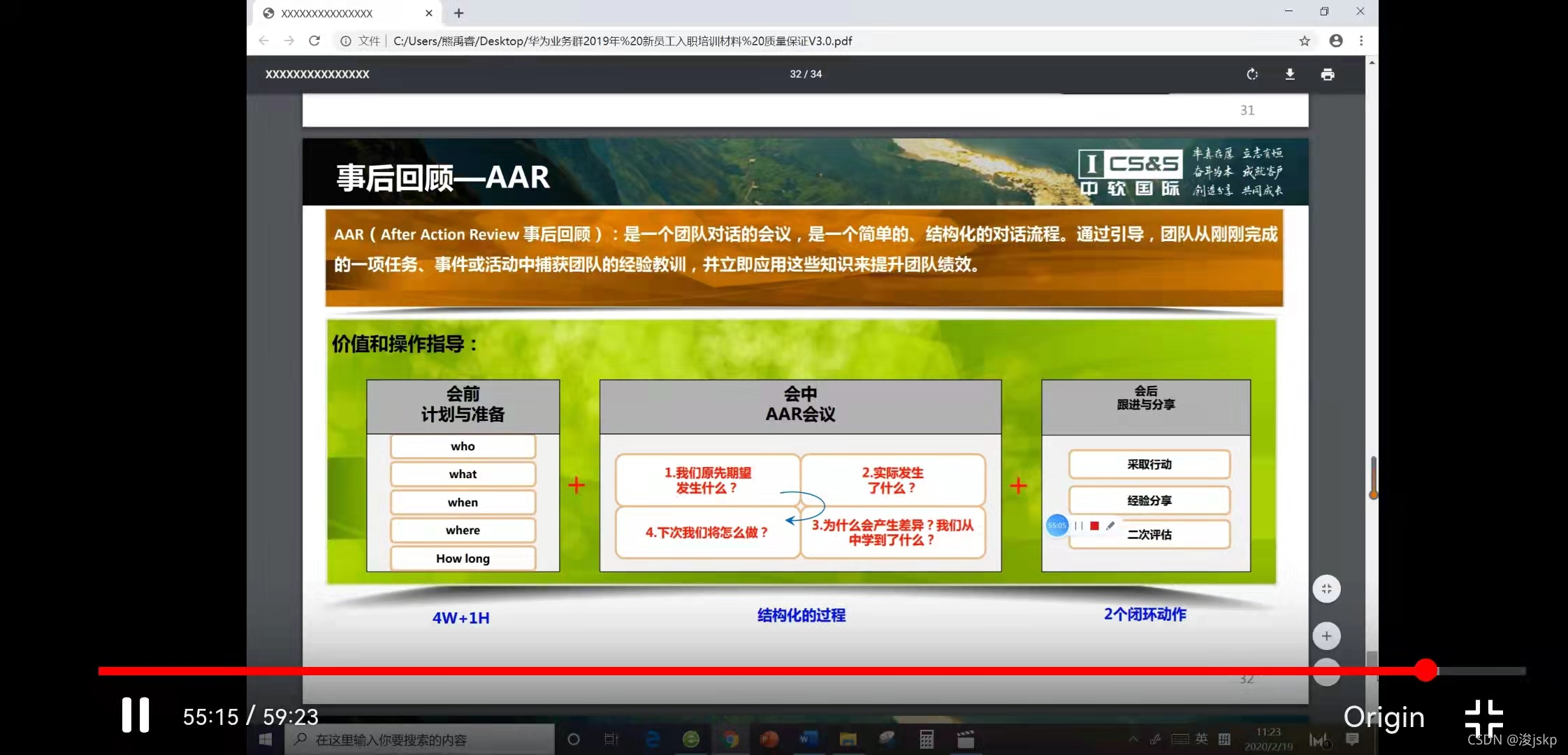Image resolution: width=1568 pixels, height=755 pixels.
Task: Reload the page in the browser
Action: [x=314, y=41]
